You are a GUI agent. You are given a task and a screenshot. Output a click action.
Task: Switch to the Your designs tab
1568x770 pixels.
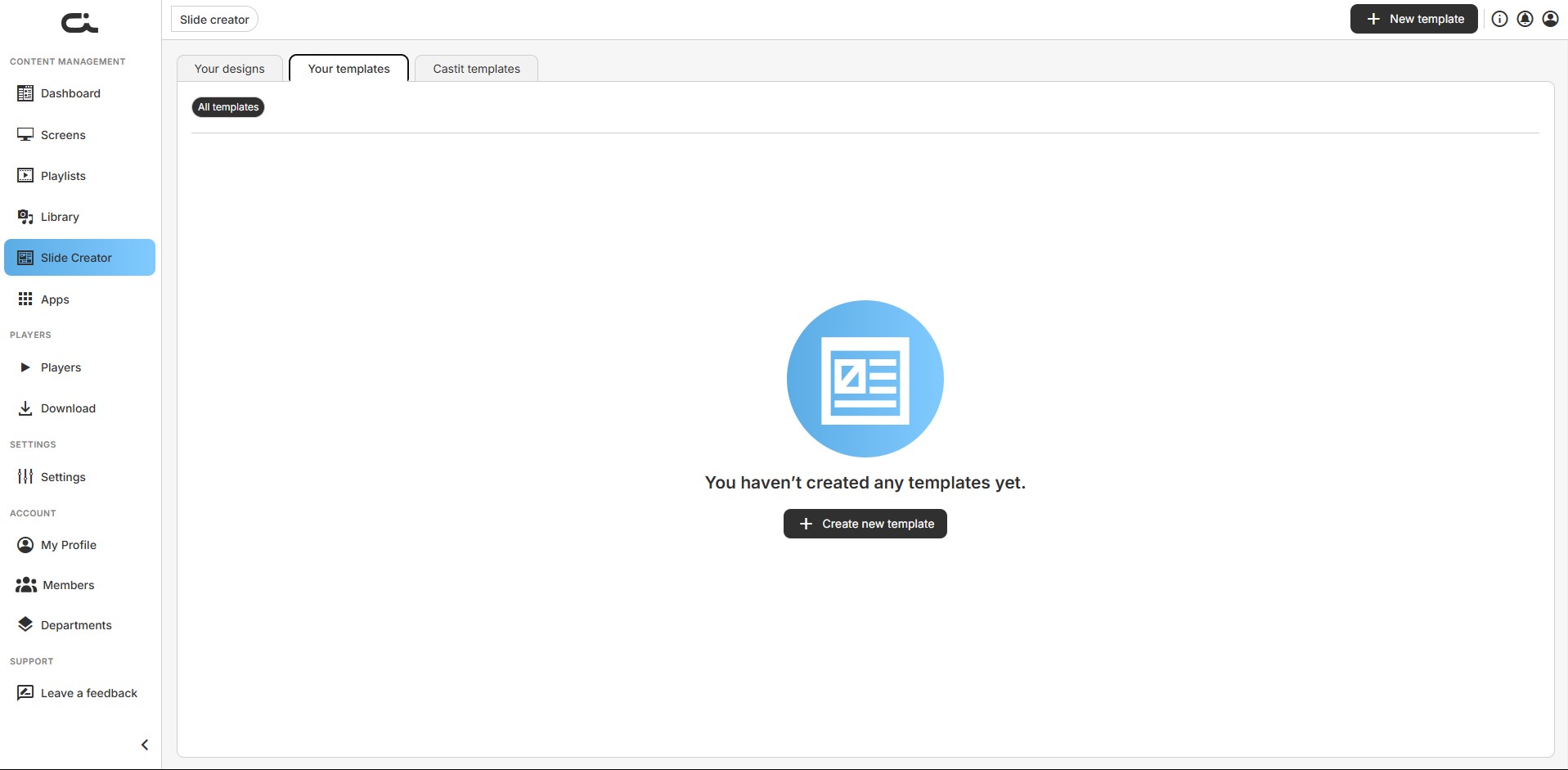pos(230,69)
